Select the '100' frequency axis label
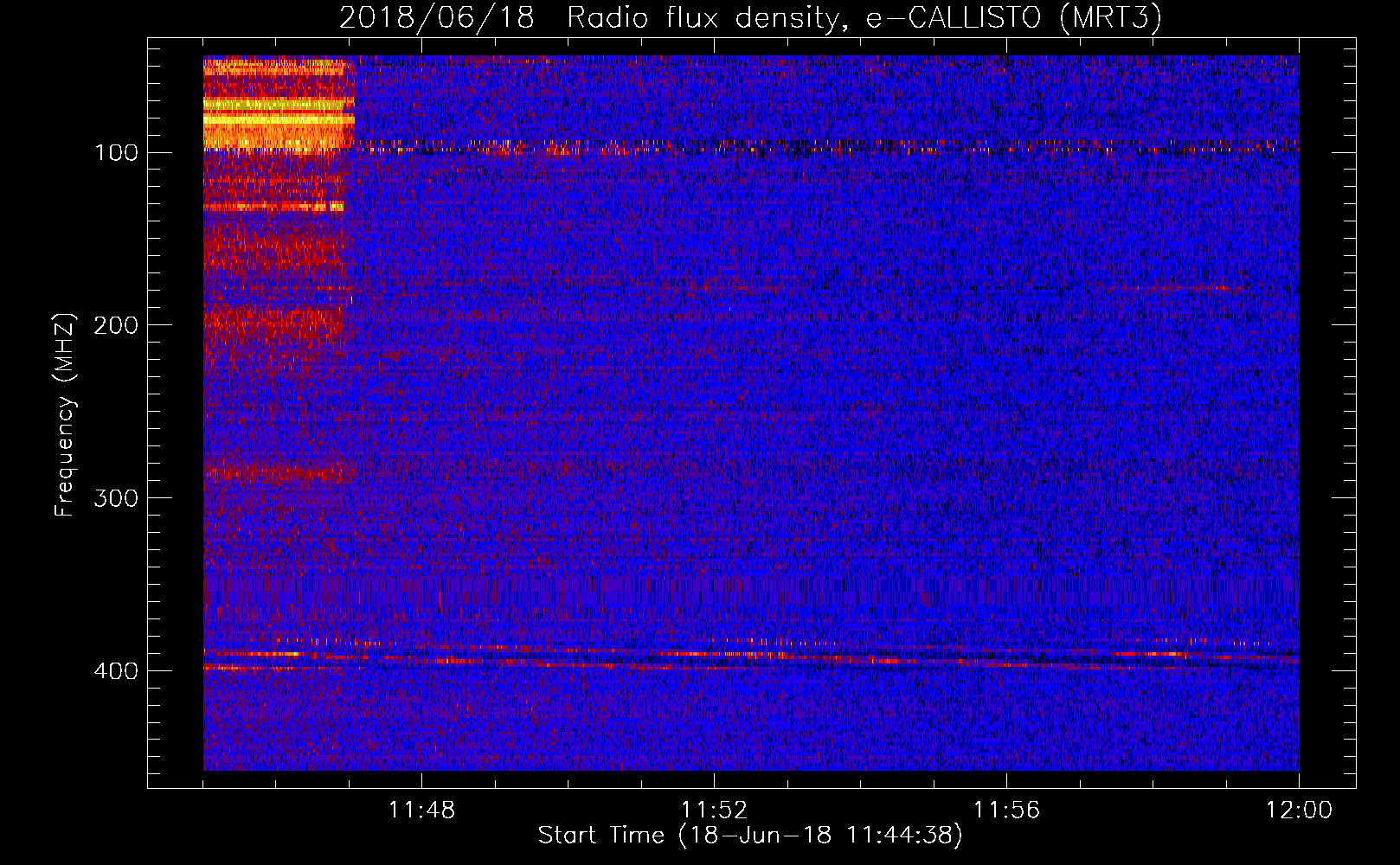 (116, 153)
